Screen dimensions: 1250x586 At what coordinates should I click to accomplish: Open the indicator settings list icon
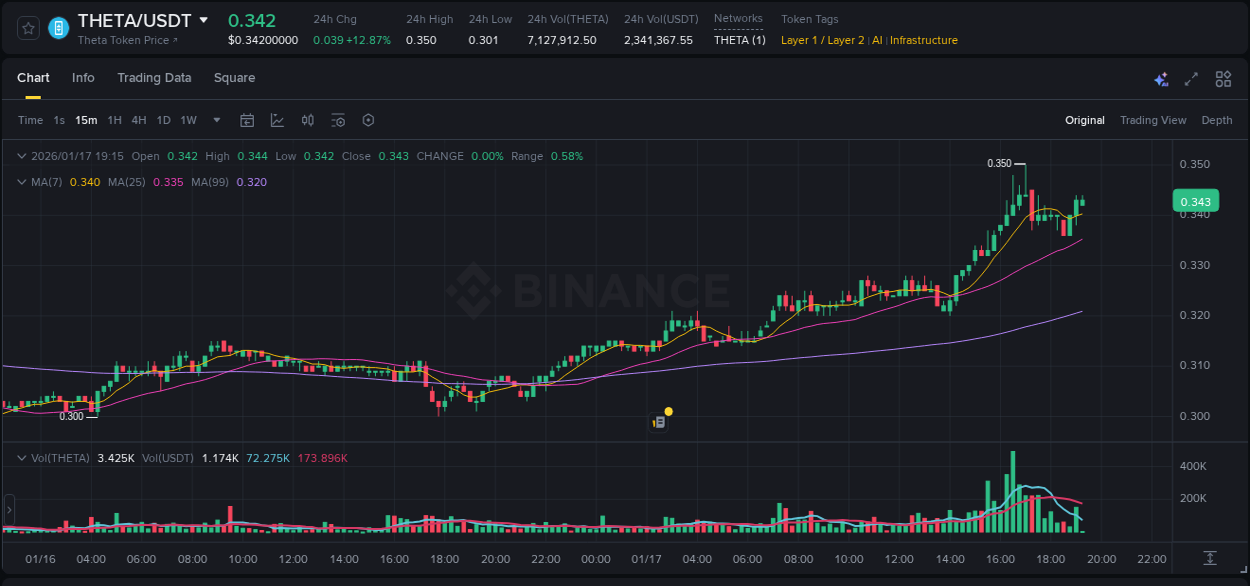[x=338, y=119]
